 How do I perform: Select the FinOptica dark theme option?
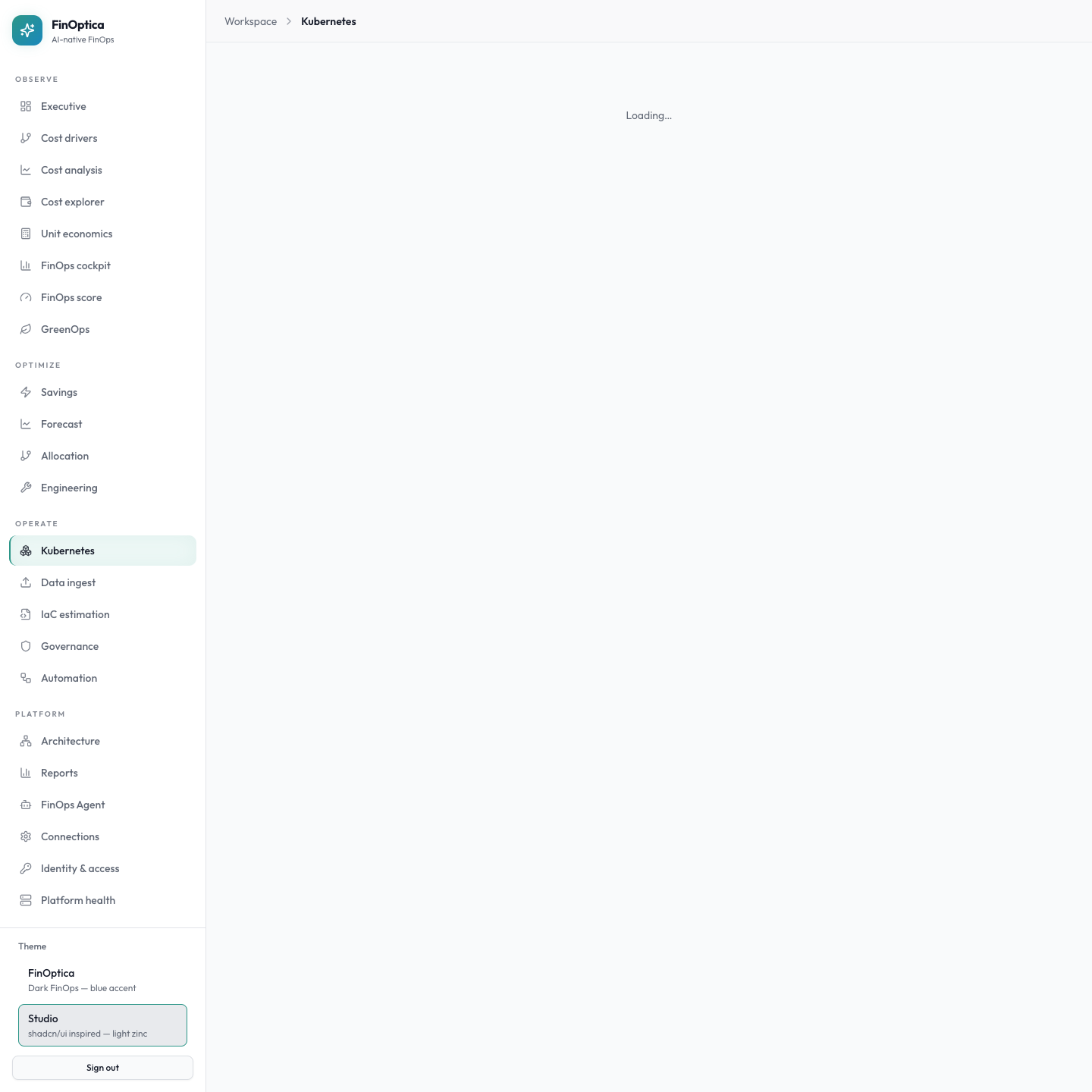102,980
